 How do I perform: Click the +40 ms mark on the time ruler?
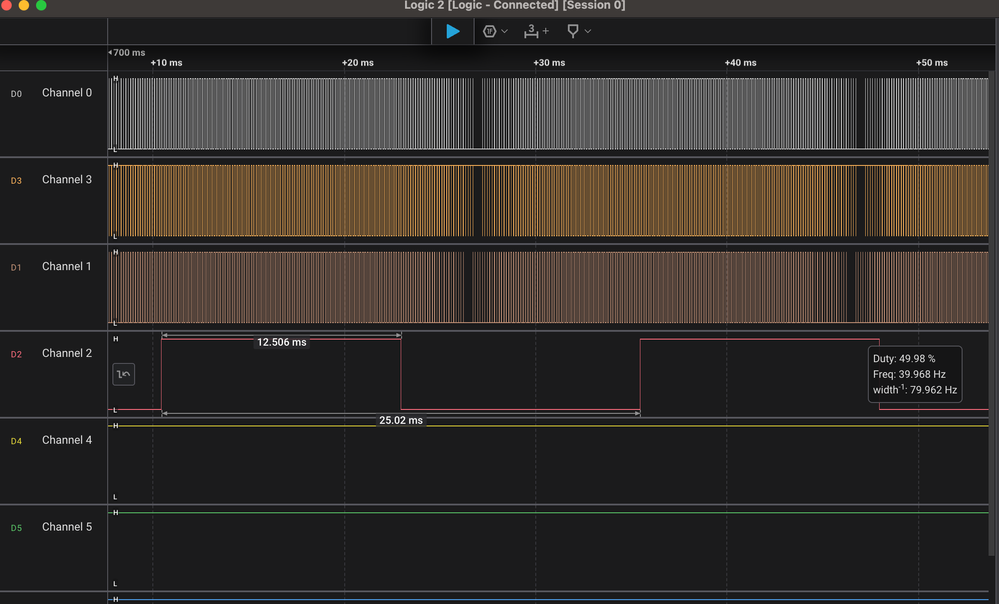point(740,62)
